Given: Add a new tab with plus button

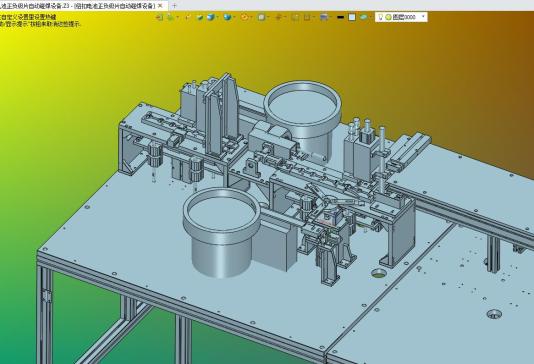Looking at the screenshot, I should (174, 6).
